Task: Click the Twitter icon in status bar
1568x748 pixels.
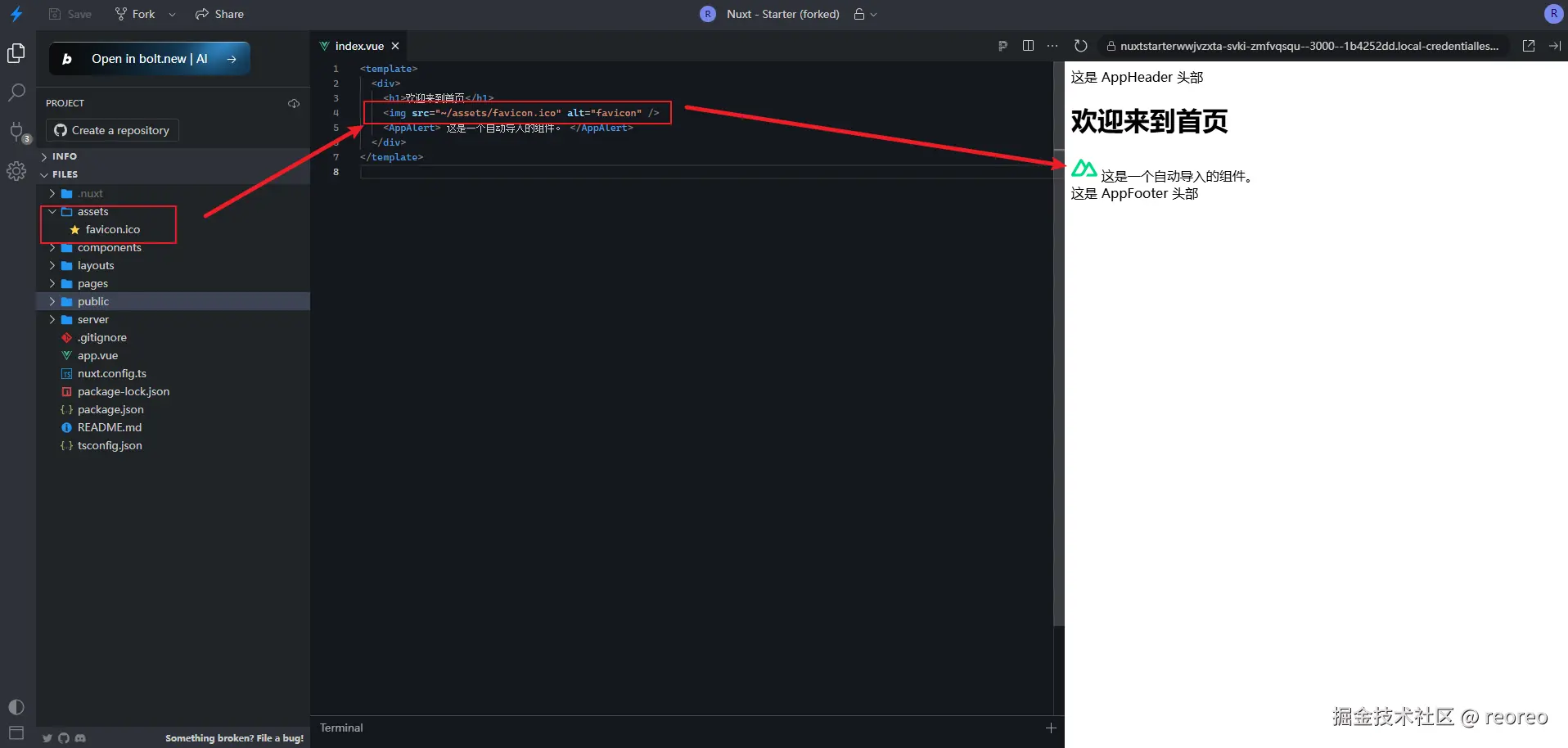Action: [47, 738]
